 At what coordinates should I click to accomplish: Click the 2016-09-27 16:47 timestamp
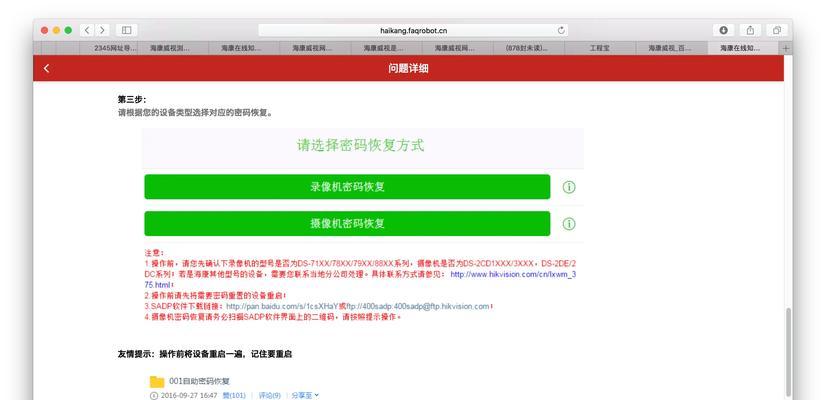189,395
